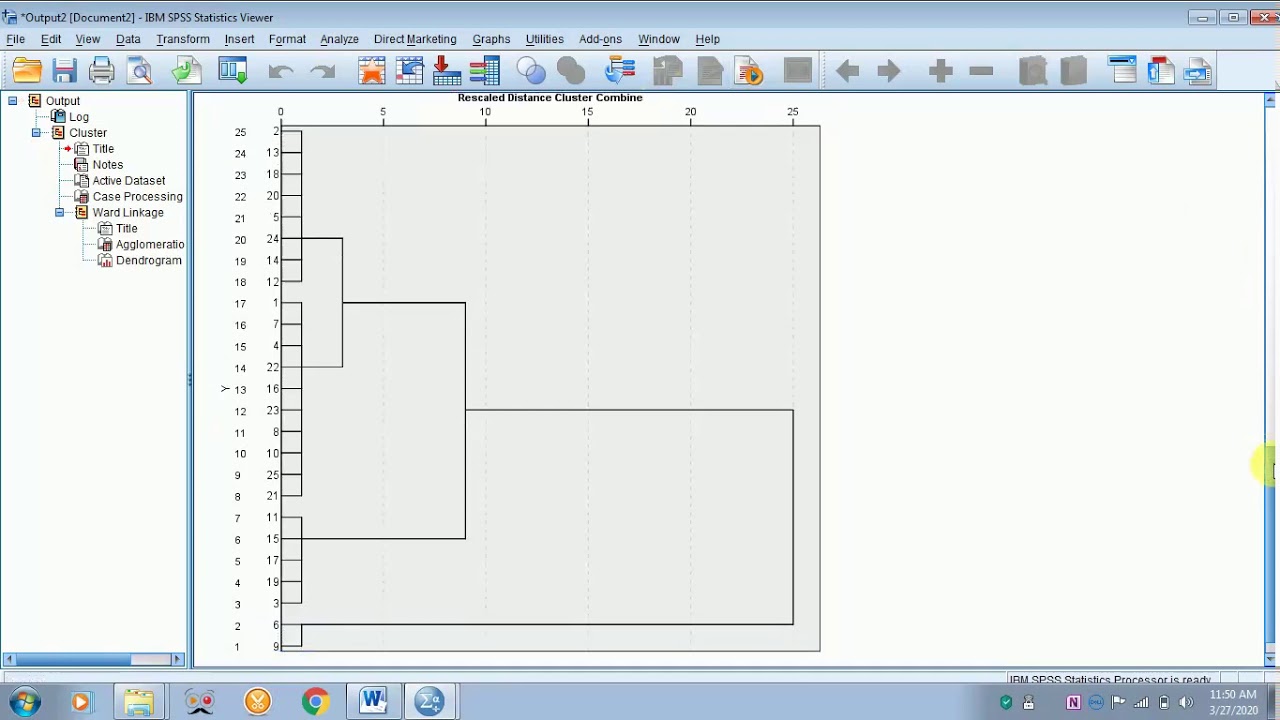This screenshot has height=720, width=1280.
Task: Open the Edit menu
Action: click(x=51, y=39)
